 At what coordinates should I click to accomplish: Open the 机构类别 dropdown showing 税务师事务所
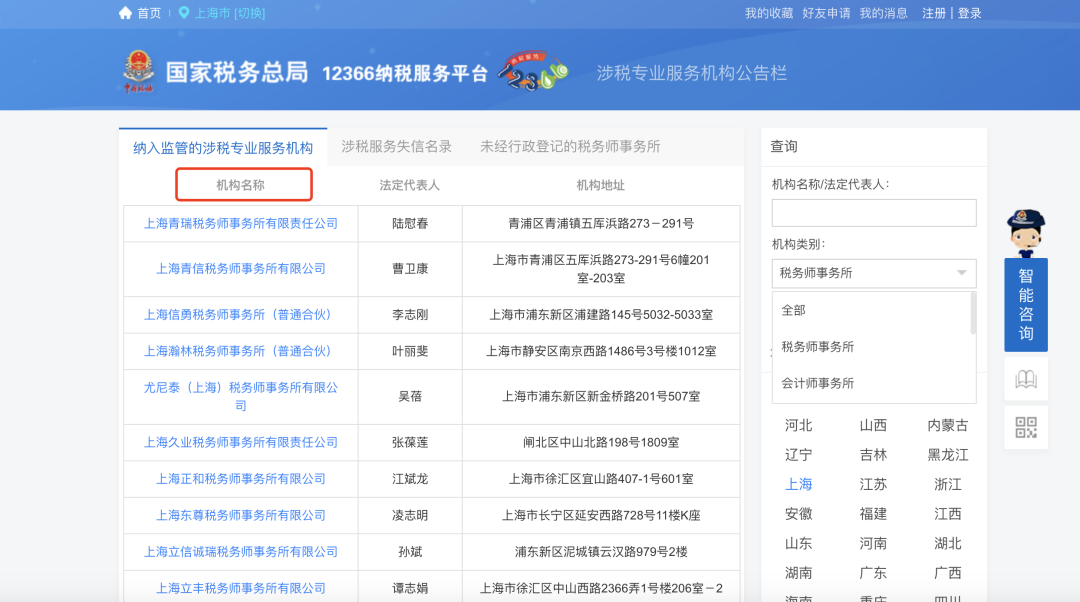point(874,273)
